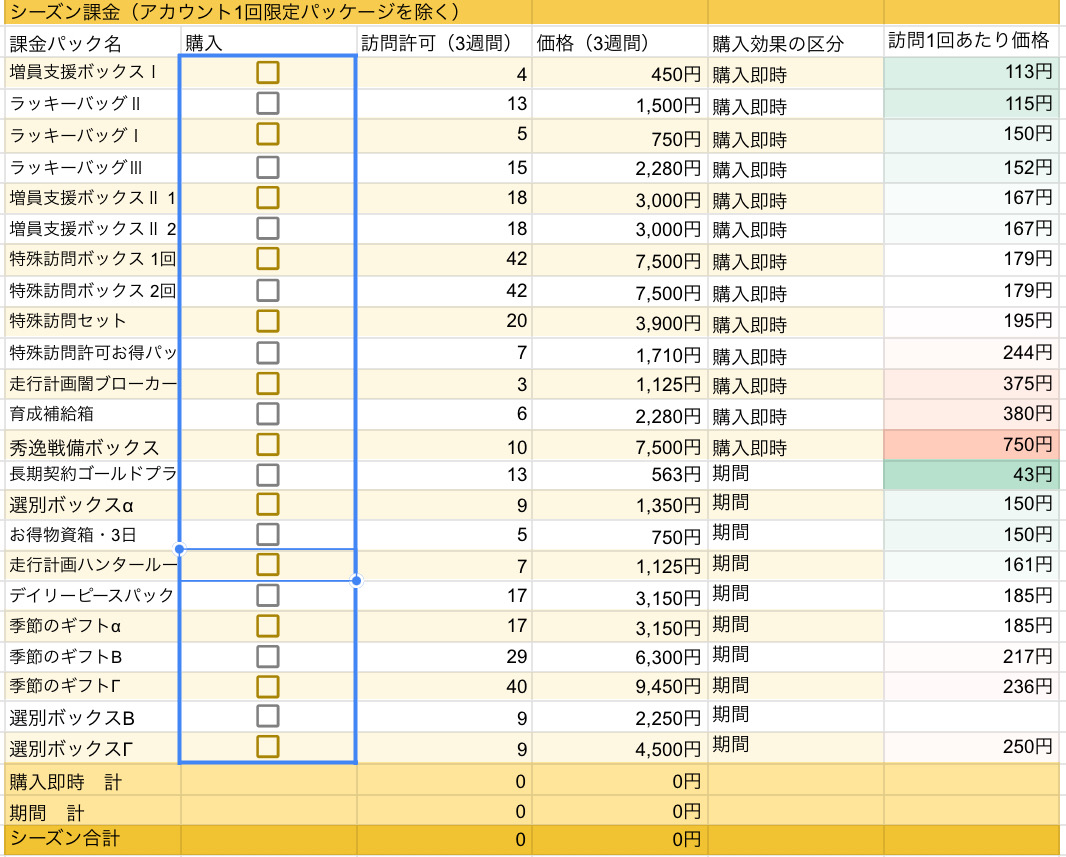
Task: Check the 育成補給箱 purchase checkbox
Action: [x=267, y=413]
